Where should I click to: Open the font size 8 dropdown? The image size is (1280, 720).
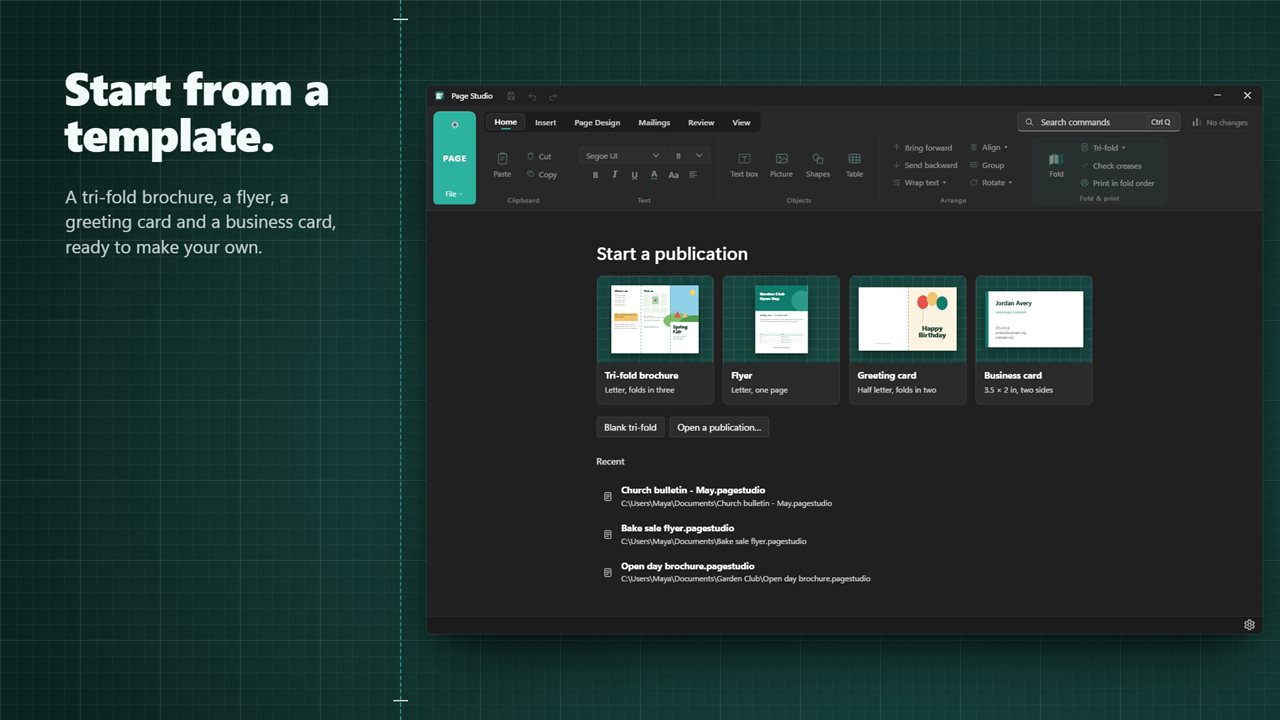point(689,156)
